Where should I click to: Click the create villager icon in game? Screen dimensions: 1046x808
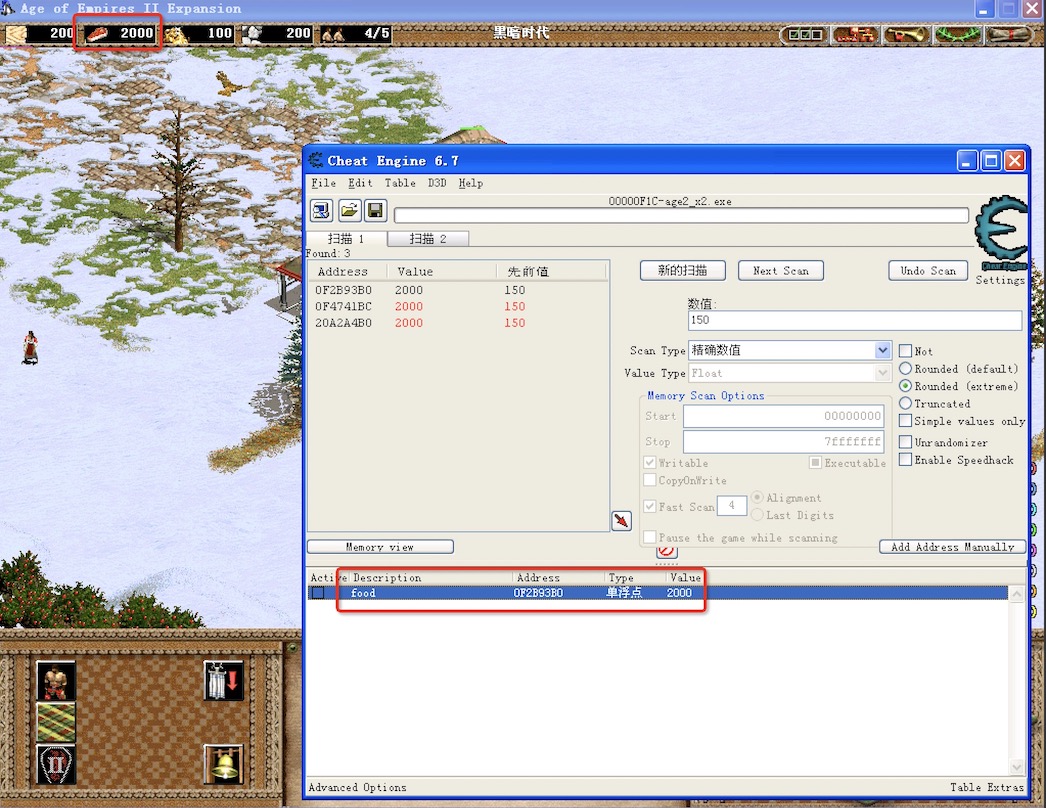click(x=55, y=680)
